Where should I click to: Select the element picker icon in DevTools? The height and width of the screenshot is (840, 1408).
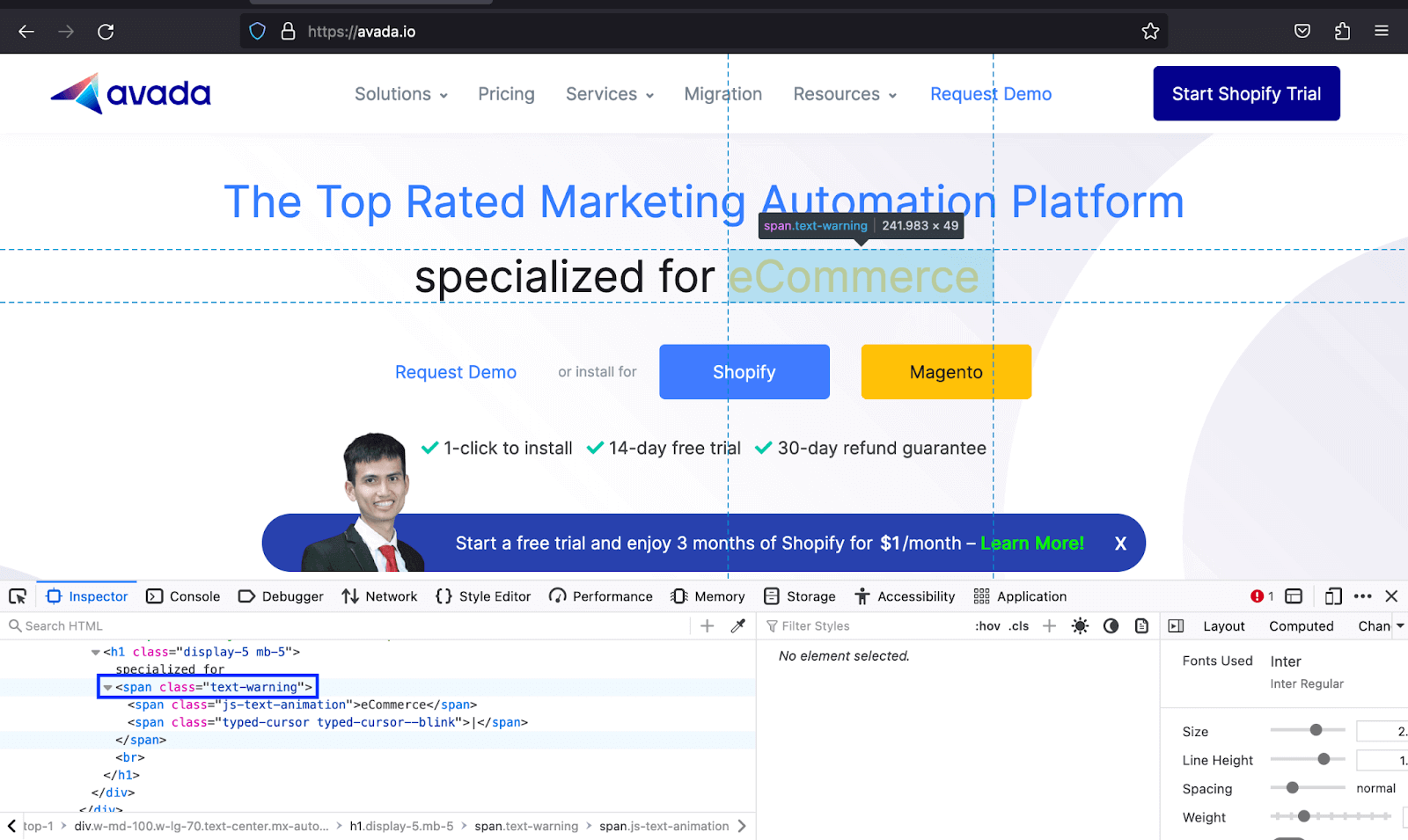18,595
